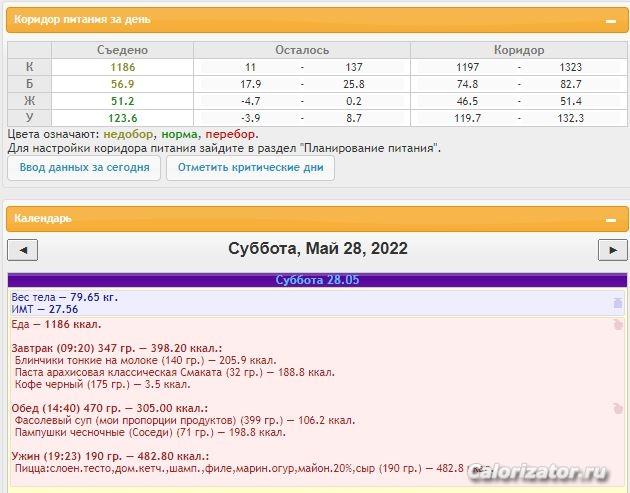The width and height of the screenshot is (630, 493).
Task: Click 'Паста арахисовая классическая Смаката' entry
Action: pos(175,372)
